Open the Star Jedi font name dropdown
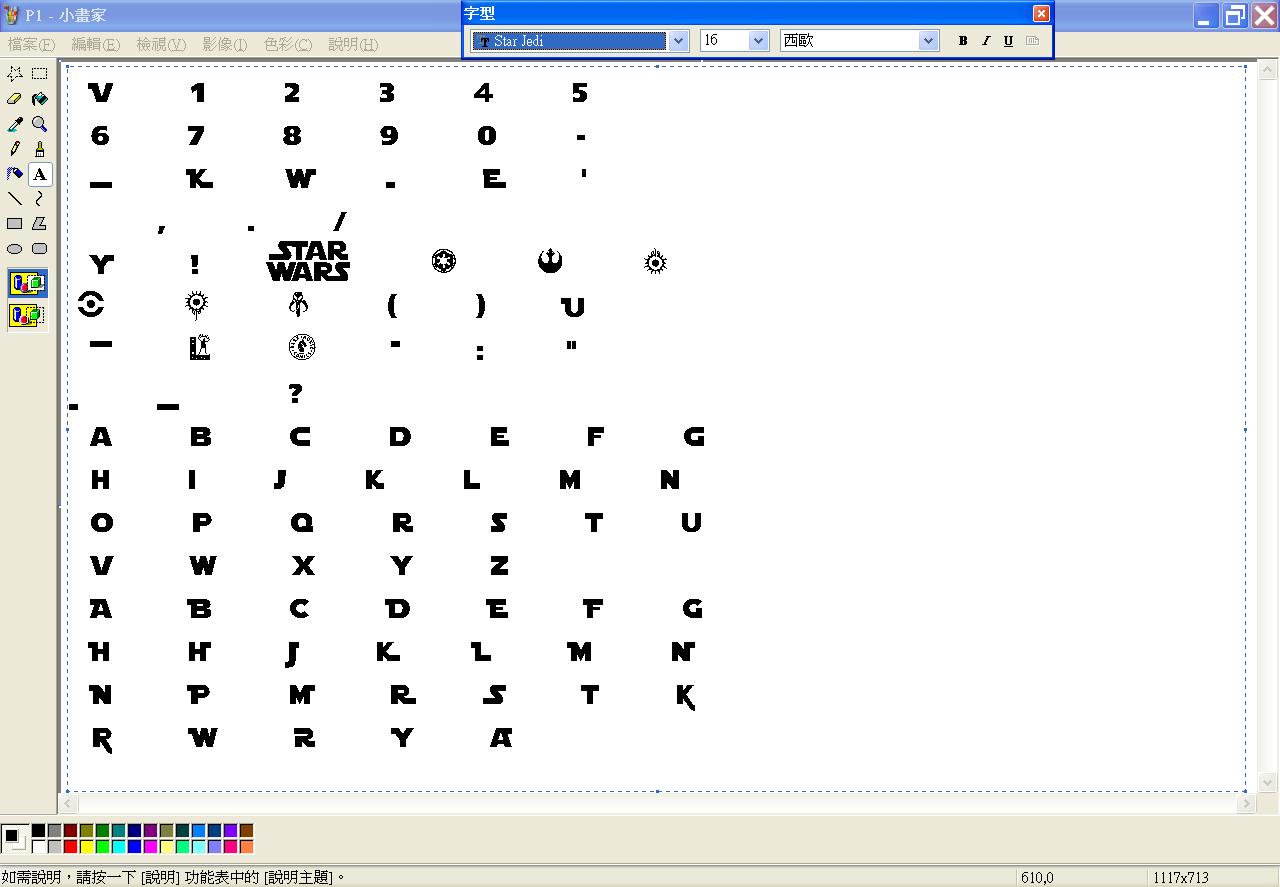Screen dimensions: 1280x887 tap(679, 41)
